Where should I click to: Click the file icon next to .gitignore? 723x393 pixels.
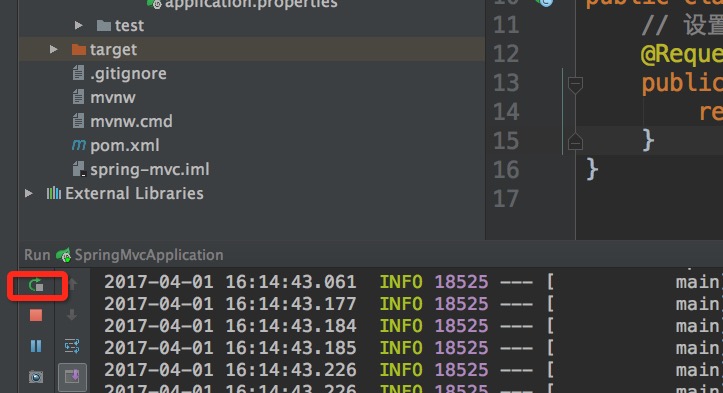tap(78, 73)
